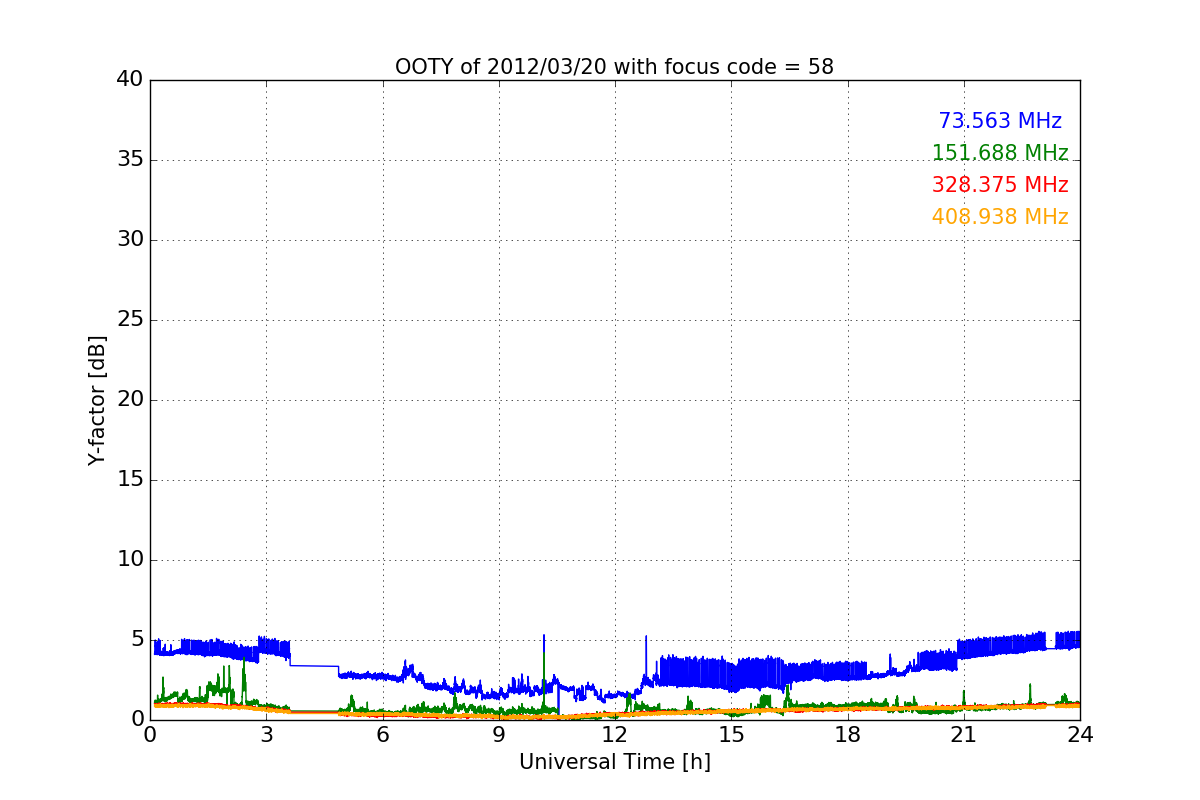The width and height of the screenshot is (1200, 800).
Task: Click the y-axis tick label 40
Action: (x=130, y=80)
